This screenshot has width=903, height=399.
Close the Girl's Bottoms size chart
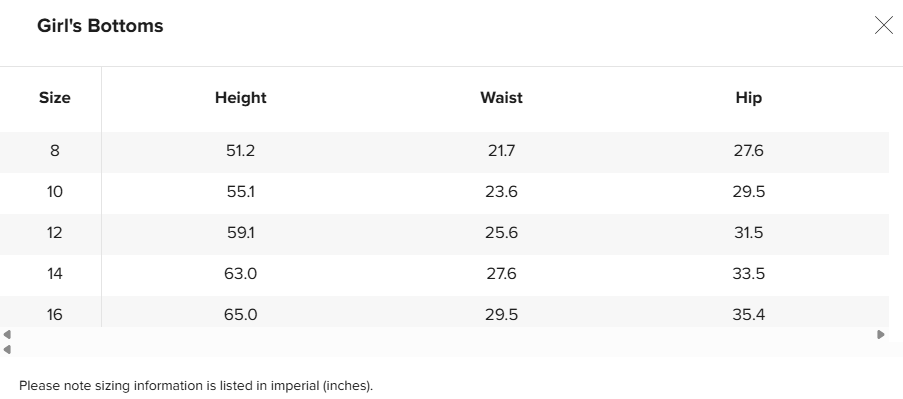pyautogui.click(x=883, y=25)
